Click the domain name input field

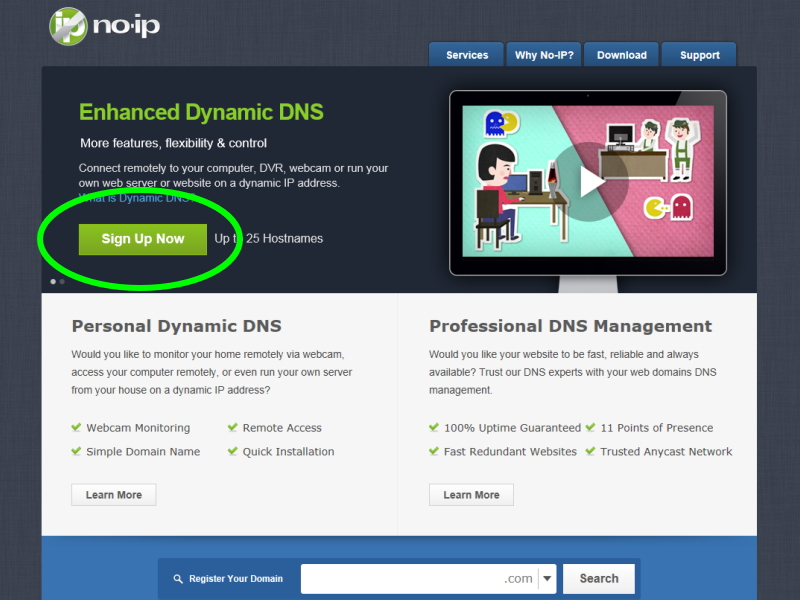tap(418, 579)
